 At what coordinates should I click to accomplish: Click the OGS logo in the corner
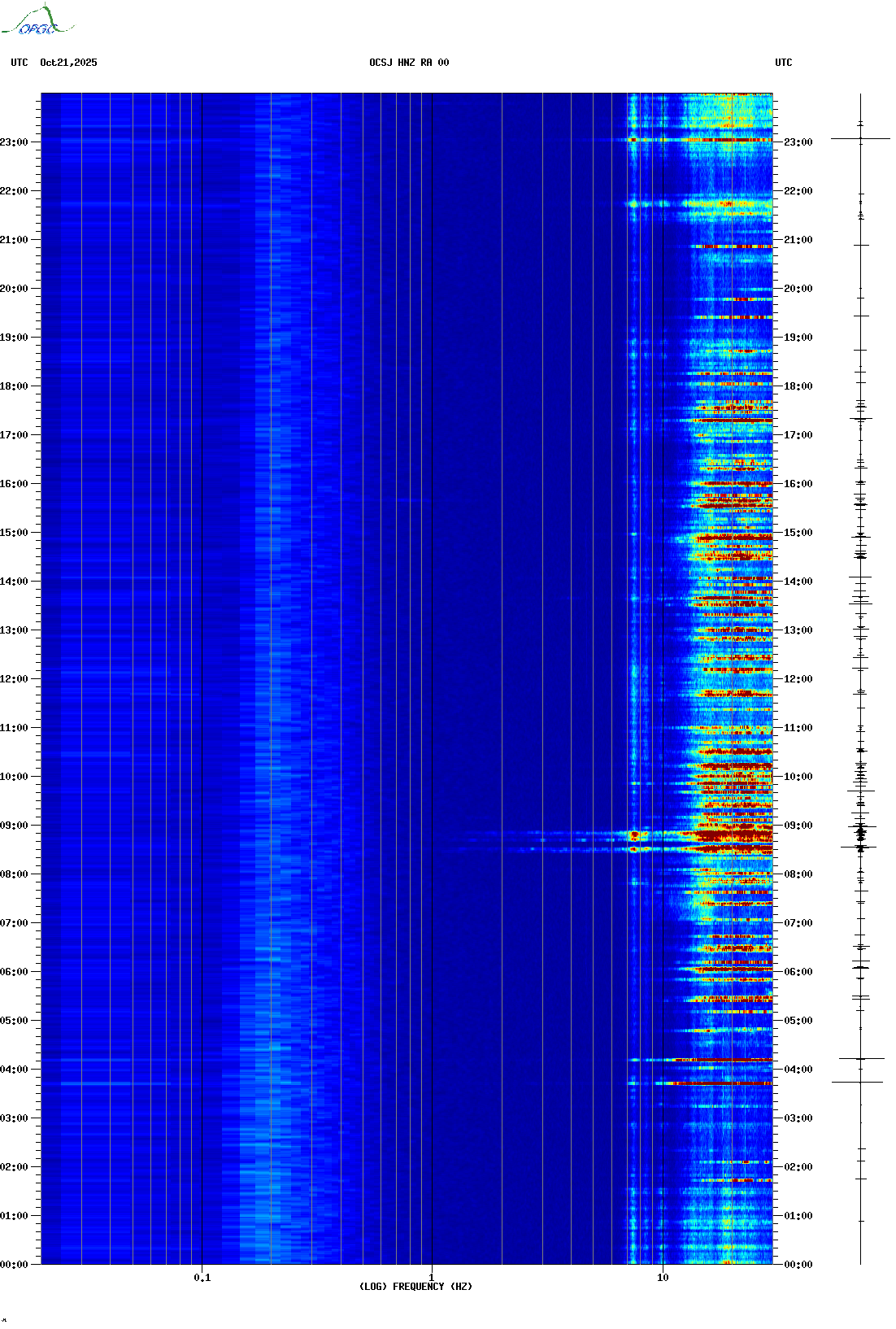[x=37, y=21]
